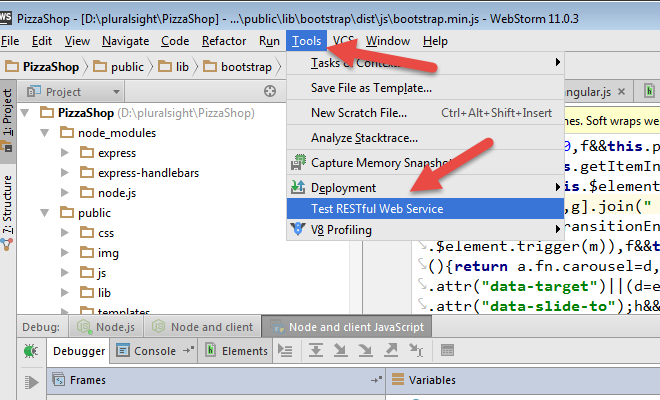The image size is (660, 400).
Task: Click the rerun debug bug icon
Action: click(x=30, y=351)
